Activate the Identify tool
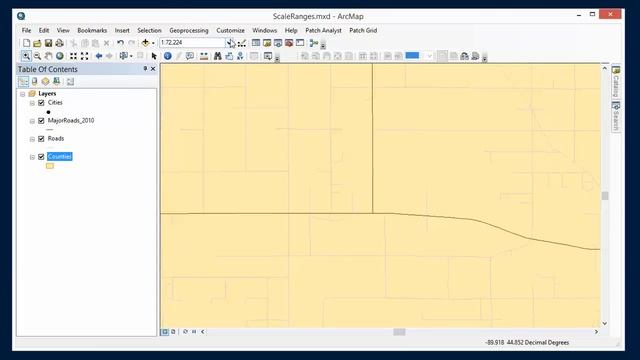Viewport: 640px width, 360px height. 167,56
